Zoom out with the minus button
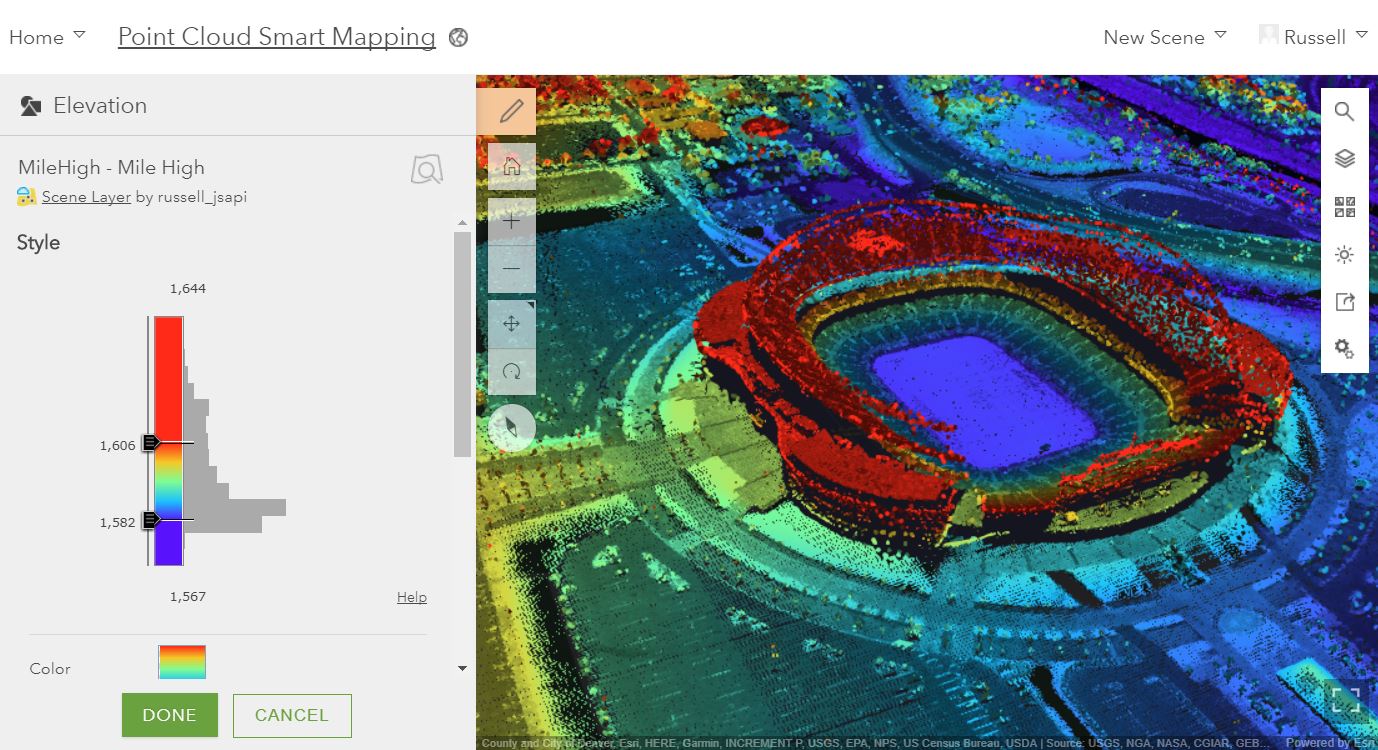Screen dimensions: 1378x750 511,269
